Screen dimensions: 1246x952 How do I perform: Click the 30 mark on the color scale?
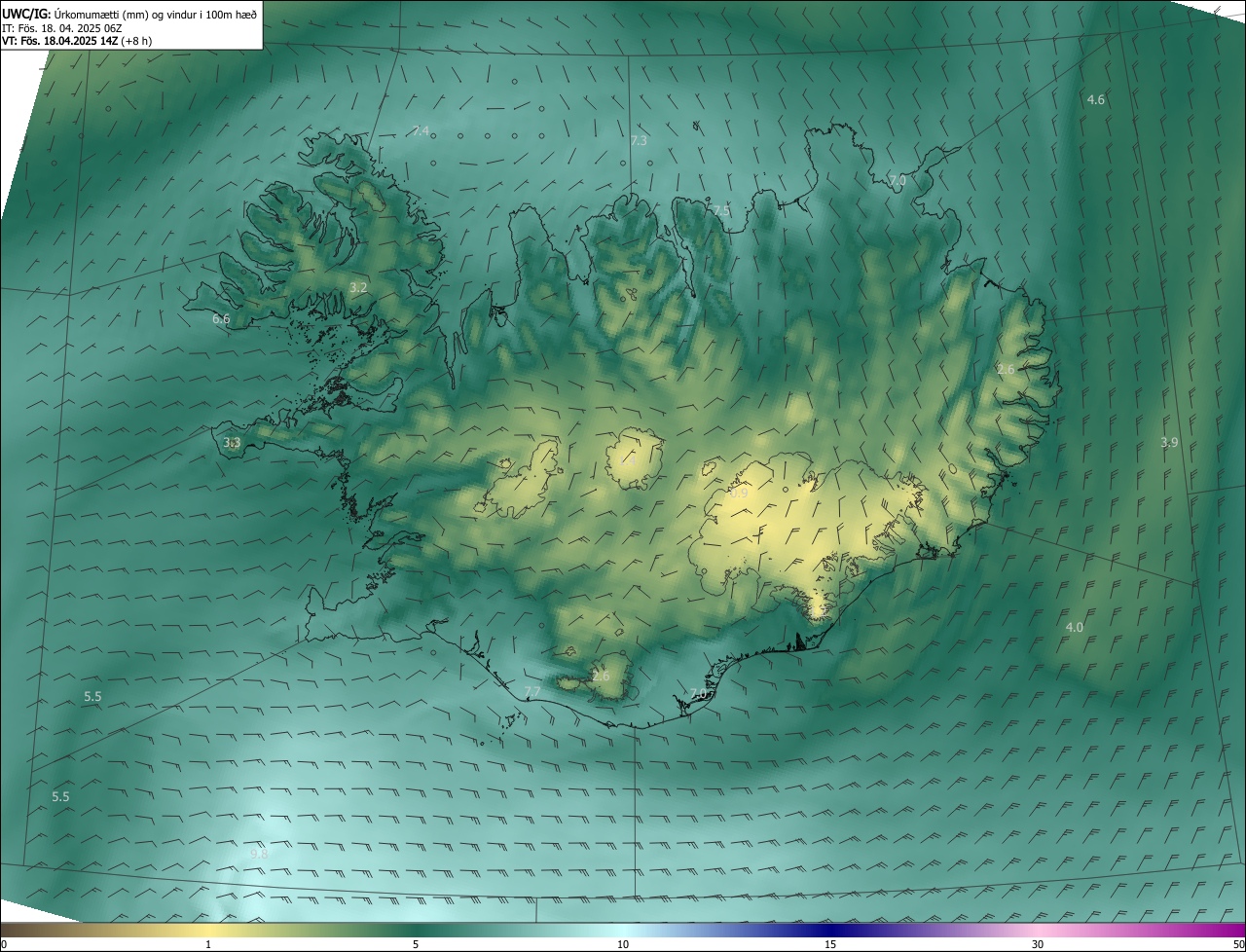pyautogui.click(x=1038, y=944)
